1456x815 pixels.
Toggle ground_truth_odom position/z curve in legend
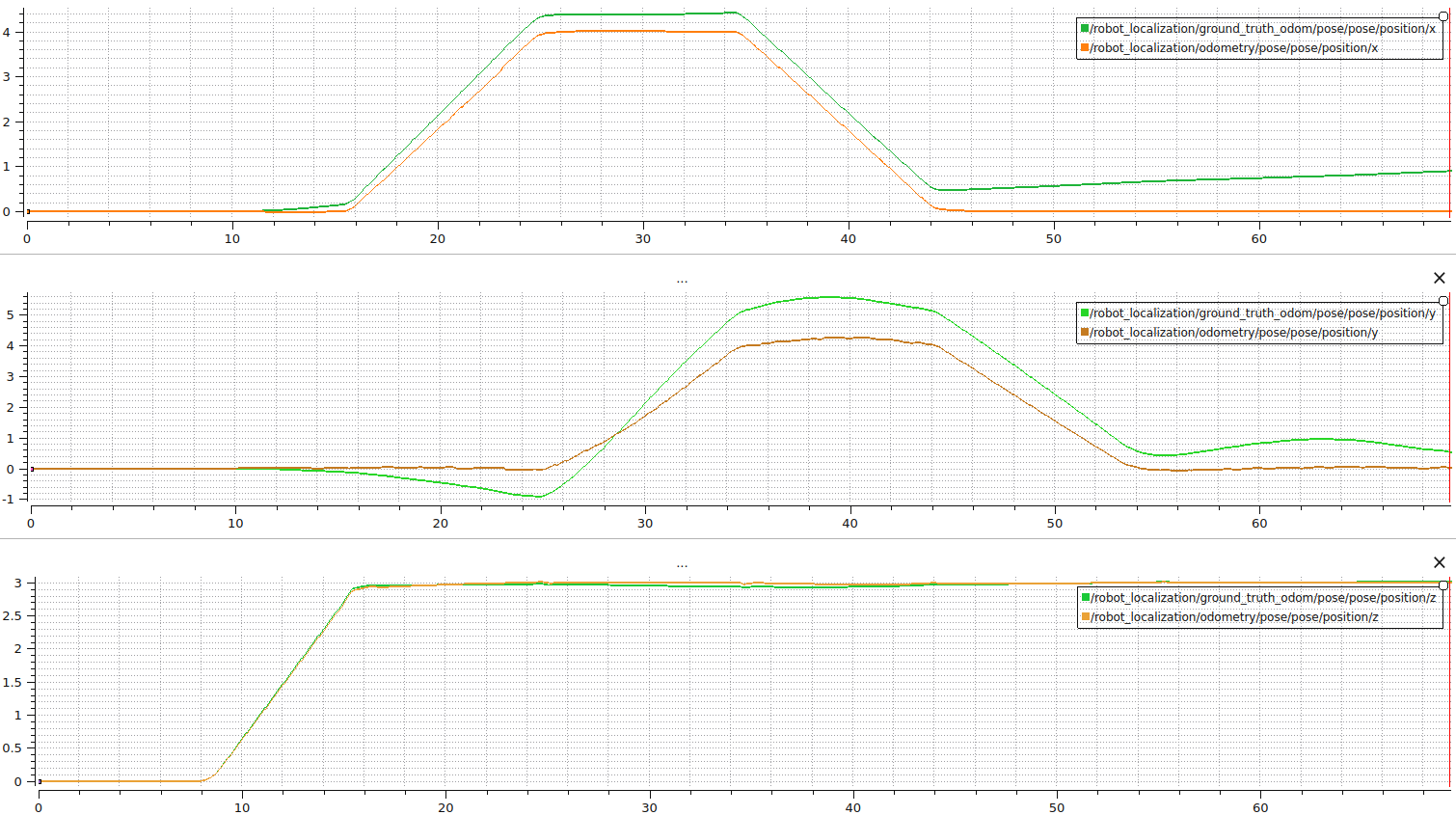point(1262,598)
